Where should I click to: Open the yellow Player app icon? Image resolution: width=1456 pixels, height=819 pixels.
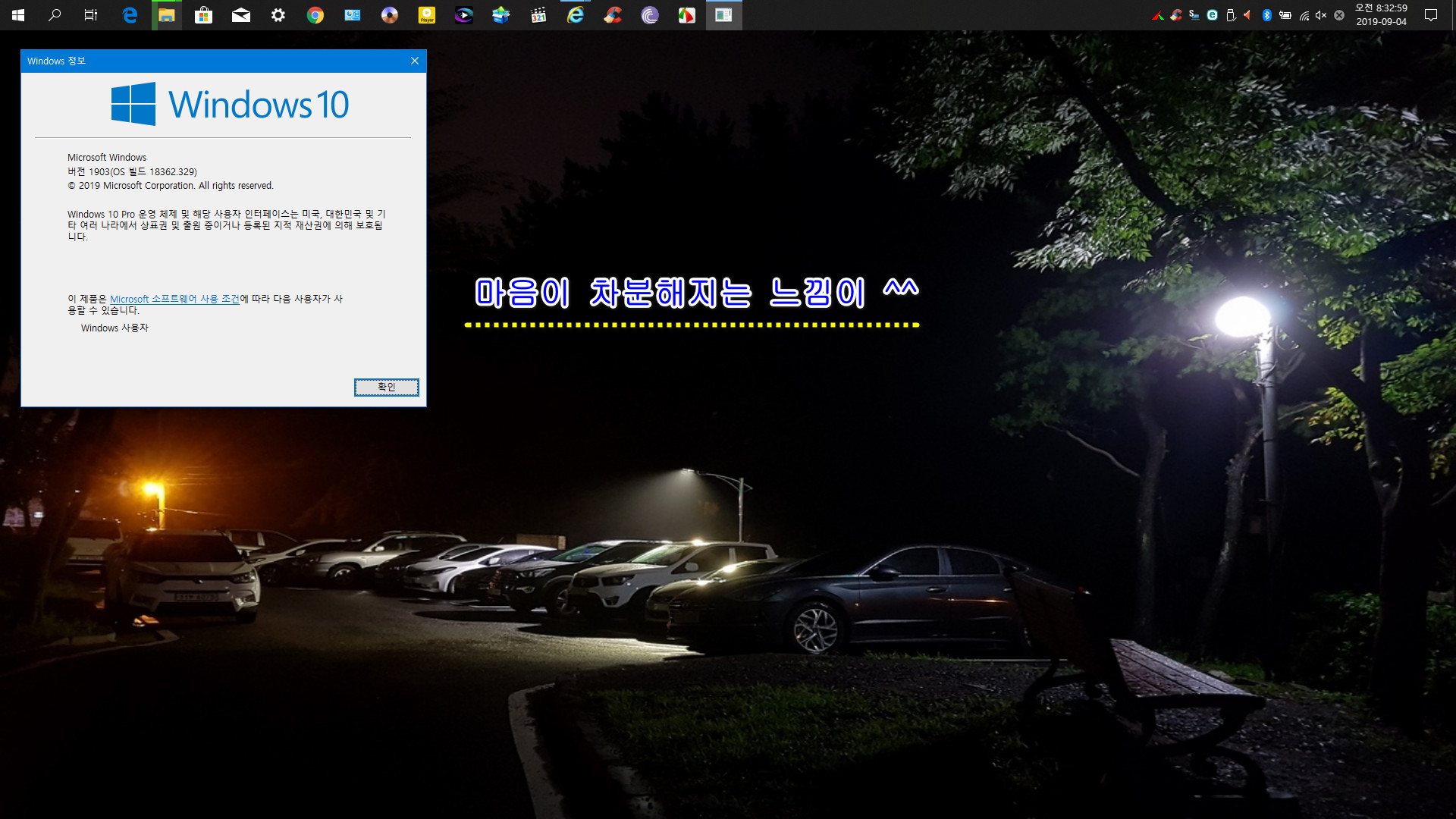pos(427,15)
